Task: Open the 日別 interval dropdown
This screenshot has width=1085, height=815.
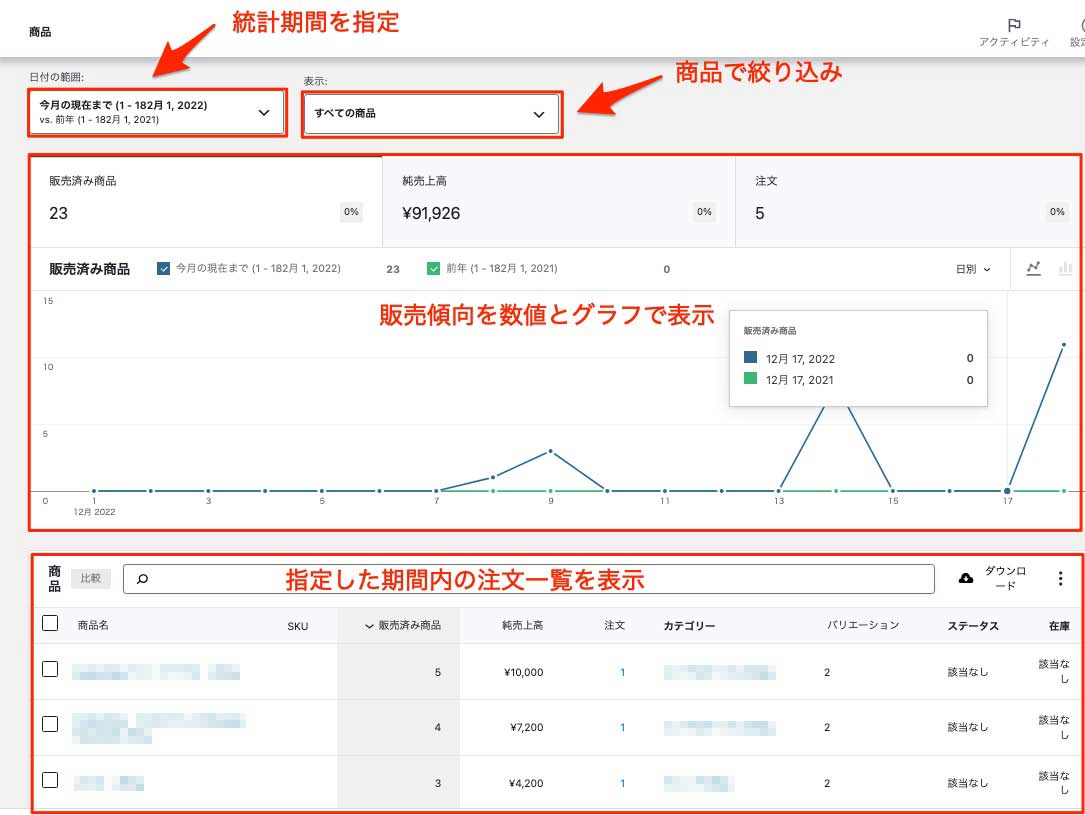Action: coord(972,269)
